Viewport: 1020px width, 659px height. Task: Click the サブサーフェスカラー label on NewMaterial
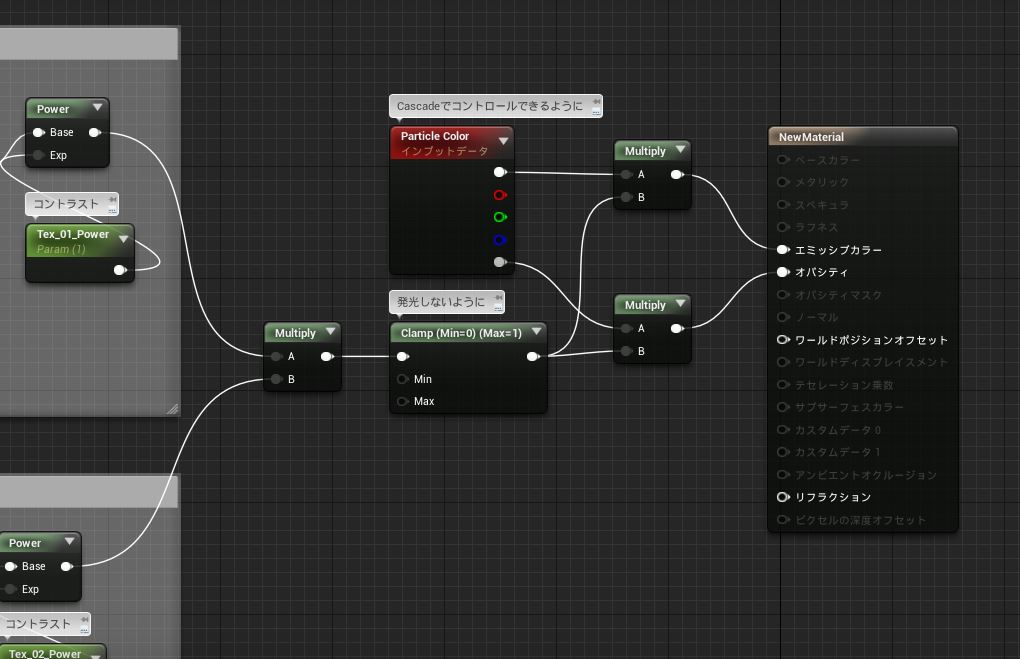[x=849, y=407]
